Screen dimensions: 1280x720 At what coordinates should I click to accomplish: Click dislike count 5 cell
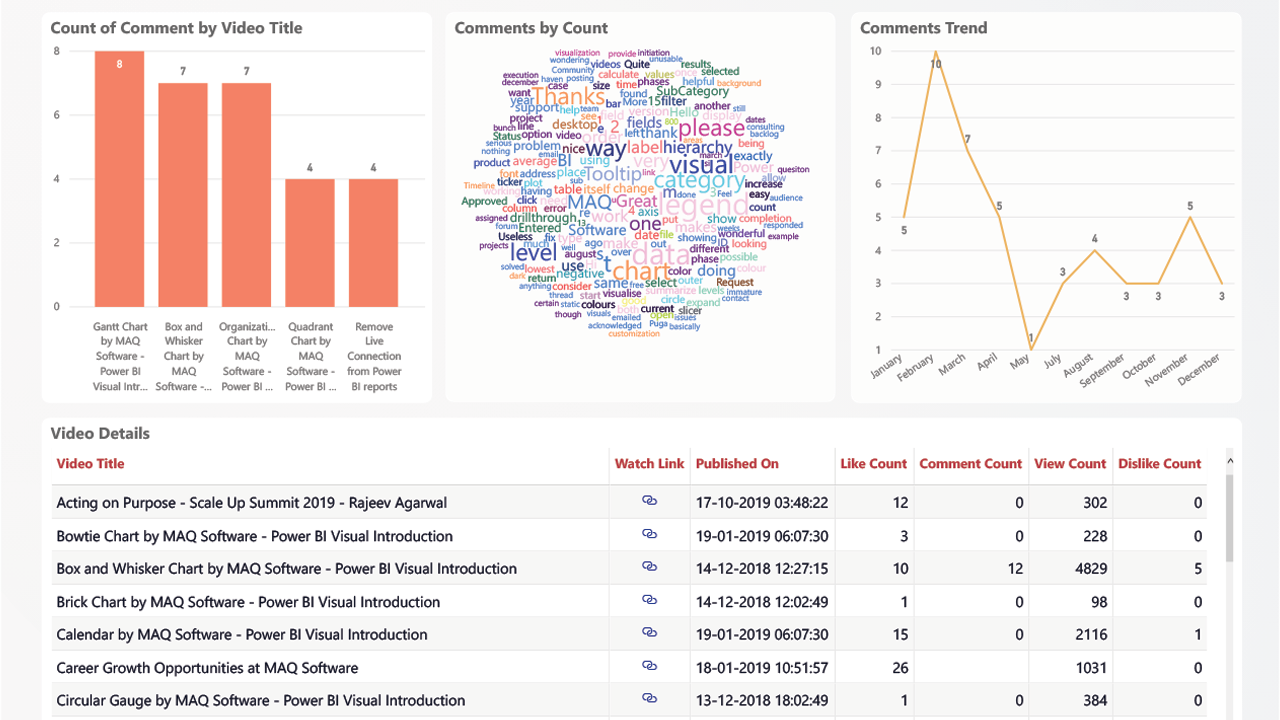pyautogui.click(x=1198, y=569)
